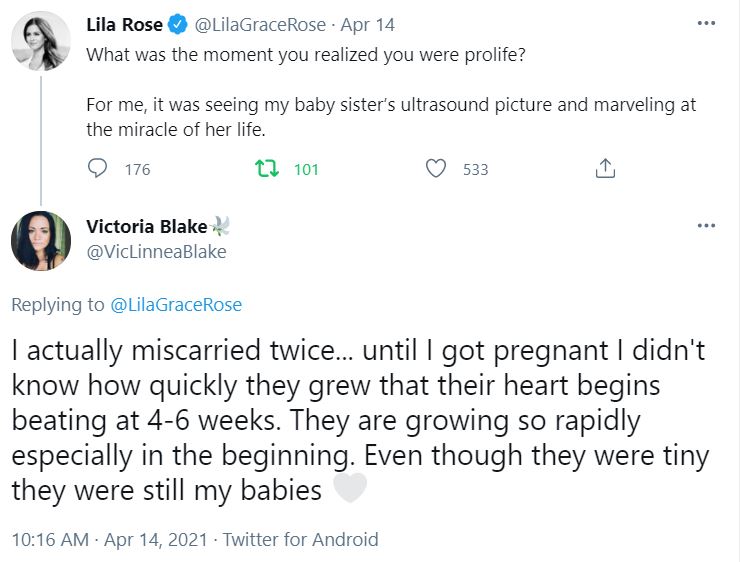Click Victoria Blake's profile picture
This screenshot has width=741, height=562.
(x=41, y=240)
